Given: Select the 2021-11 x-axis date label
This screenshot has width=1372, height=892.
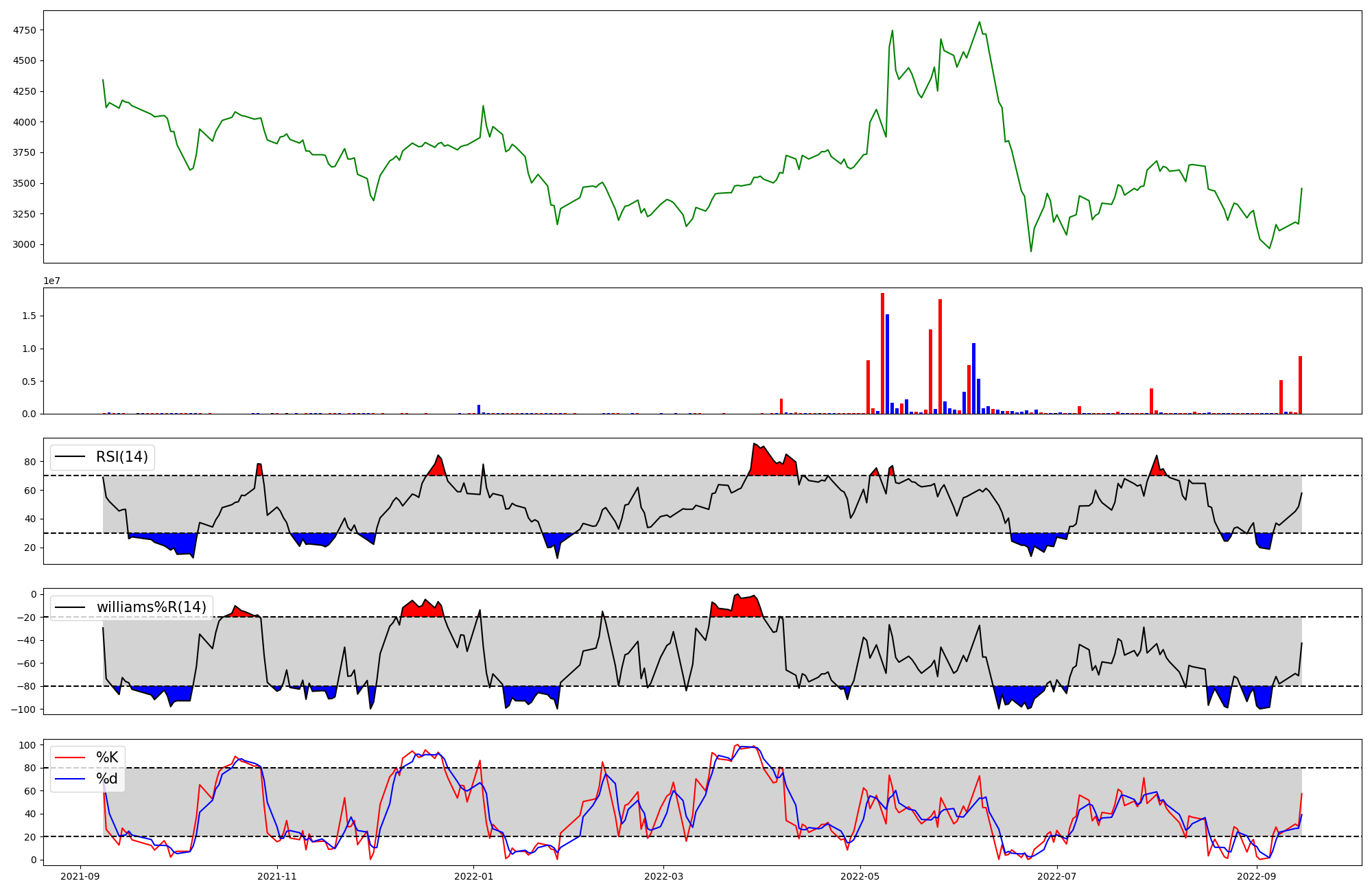Looking at the screenshot, I should (278, 876).
